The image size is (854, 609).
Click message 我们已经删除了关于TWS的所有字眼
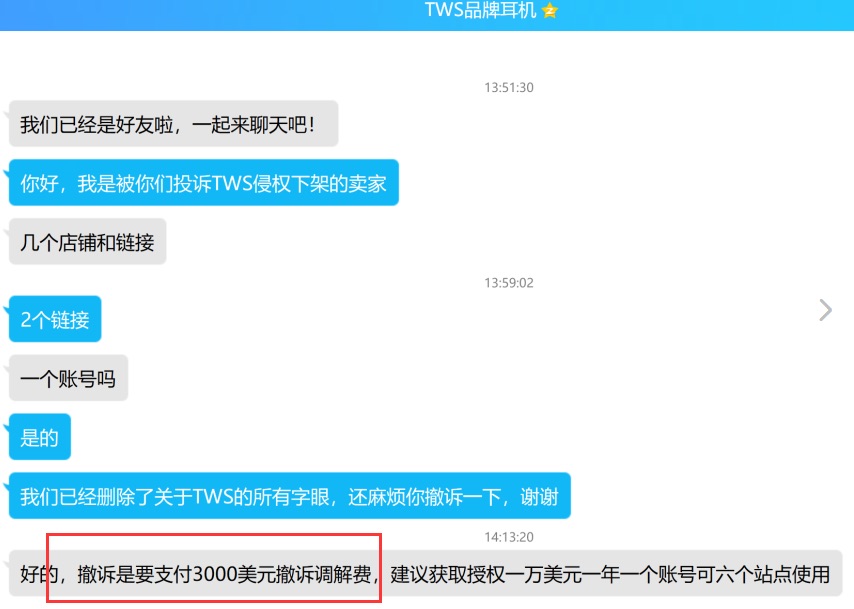point(290,496)
